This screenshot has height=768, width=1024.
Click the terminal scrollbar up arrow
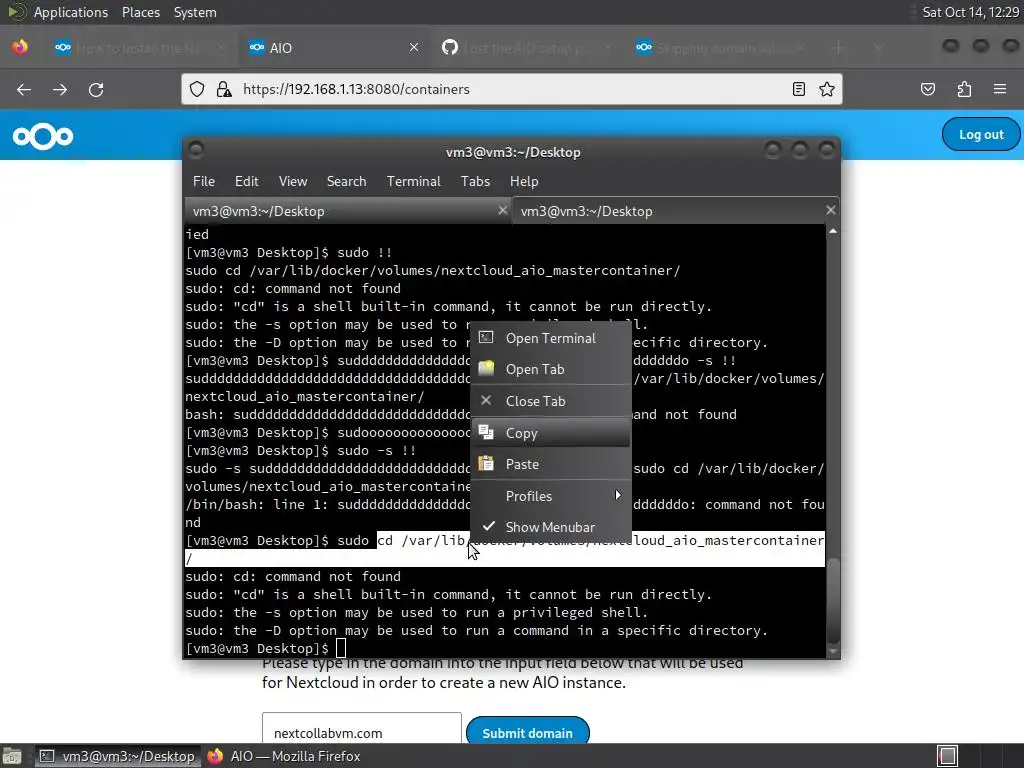coord(833,231)
